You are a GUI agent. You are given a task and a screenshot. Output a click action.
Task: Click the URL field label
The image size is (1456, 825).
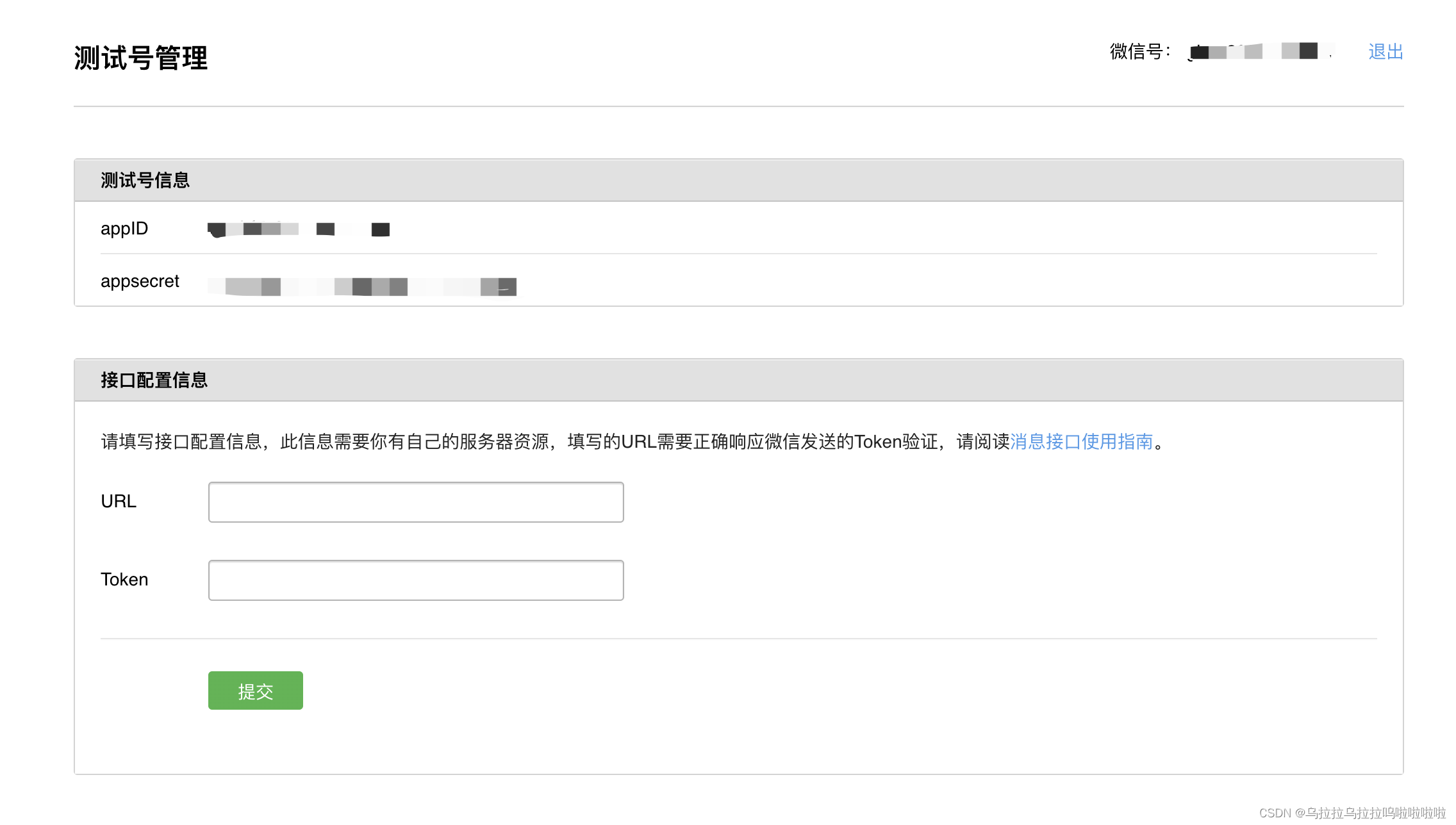119,502
